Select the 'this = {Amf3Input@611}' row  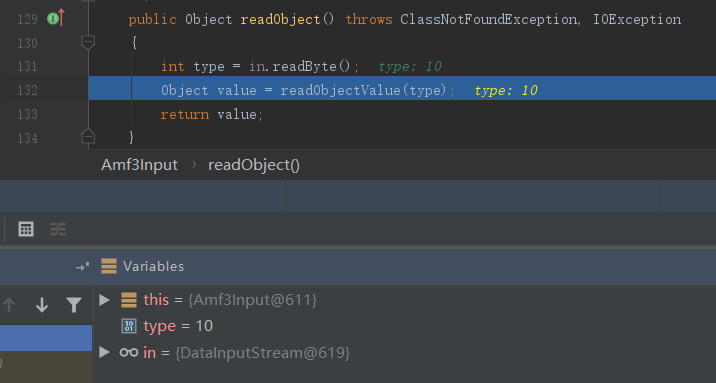click(405, 300)
